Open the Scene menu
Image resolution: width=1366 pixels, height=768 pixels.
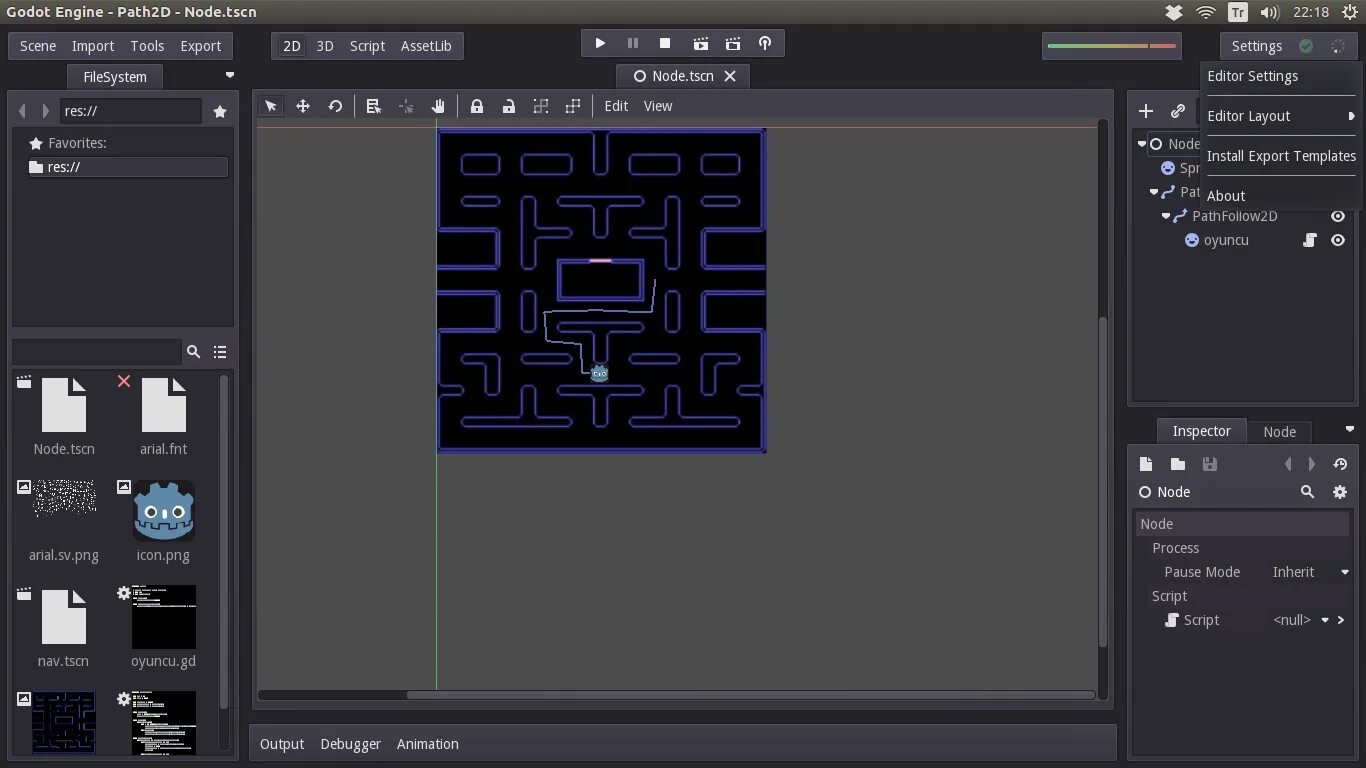[x=38, y=46]
